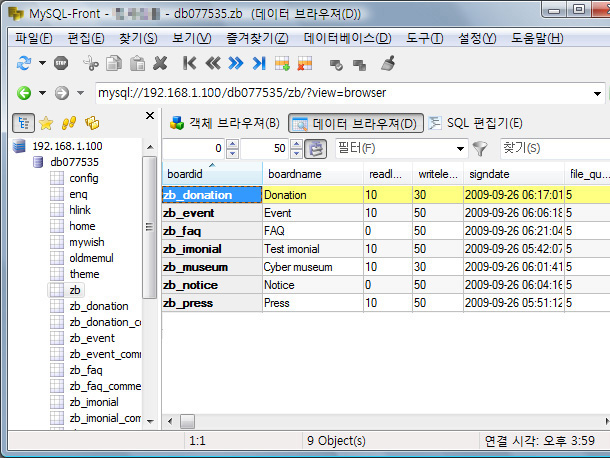
Task: Increase the limit 50 spinner
Action: 296,144
